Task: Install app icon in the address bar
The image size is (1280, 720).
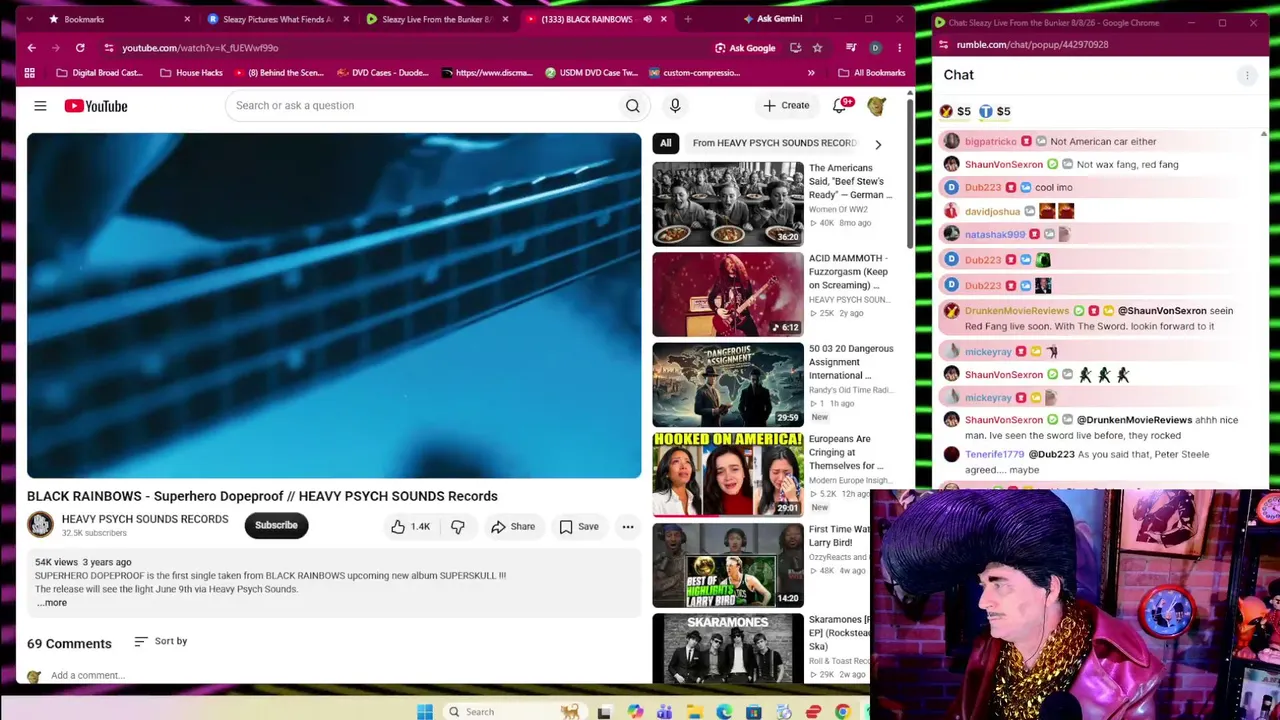Action: (x=795, y=47)
